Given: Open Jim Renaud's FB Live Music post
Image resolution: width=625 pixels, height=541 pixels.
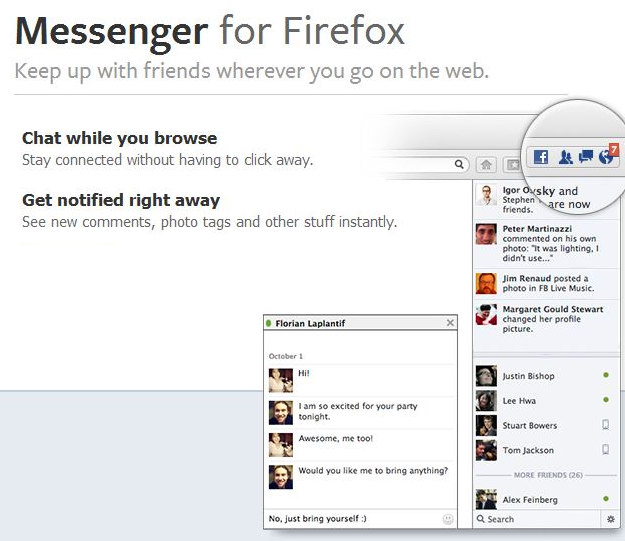Looking at the screenshot, I should click(x=546, y=284).
